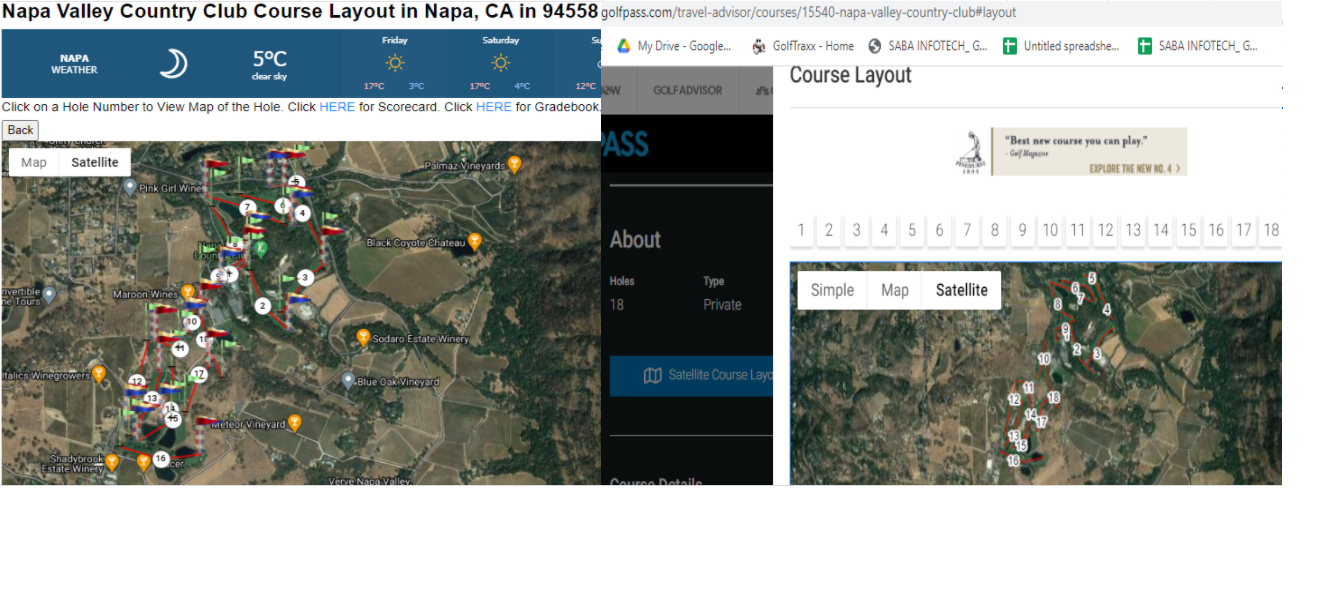This screenshot has width=1338, height=594.
Task: Click hole 17 marker on GolfTraxx map
Action: click(199, 374)
